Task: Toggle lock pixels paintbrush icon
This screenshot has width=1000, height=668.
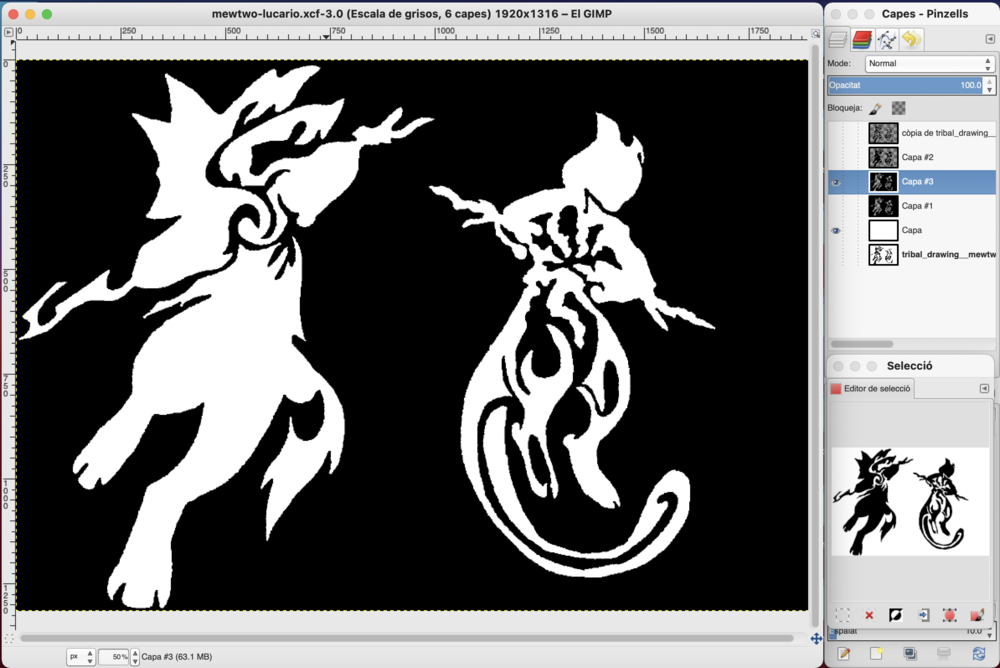Action: tap(875, 108)
